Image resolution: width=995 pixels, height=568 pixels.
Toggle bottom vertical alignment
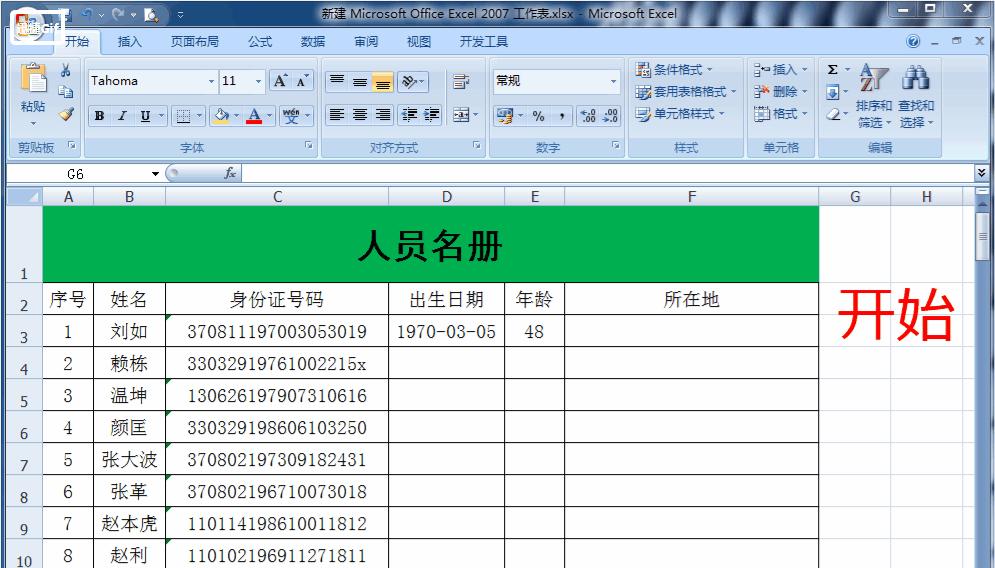coord(383,81)
